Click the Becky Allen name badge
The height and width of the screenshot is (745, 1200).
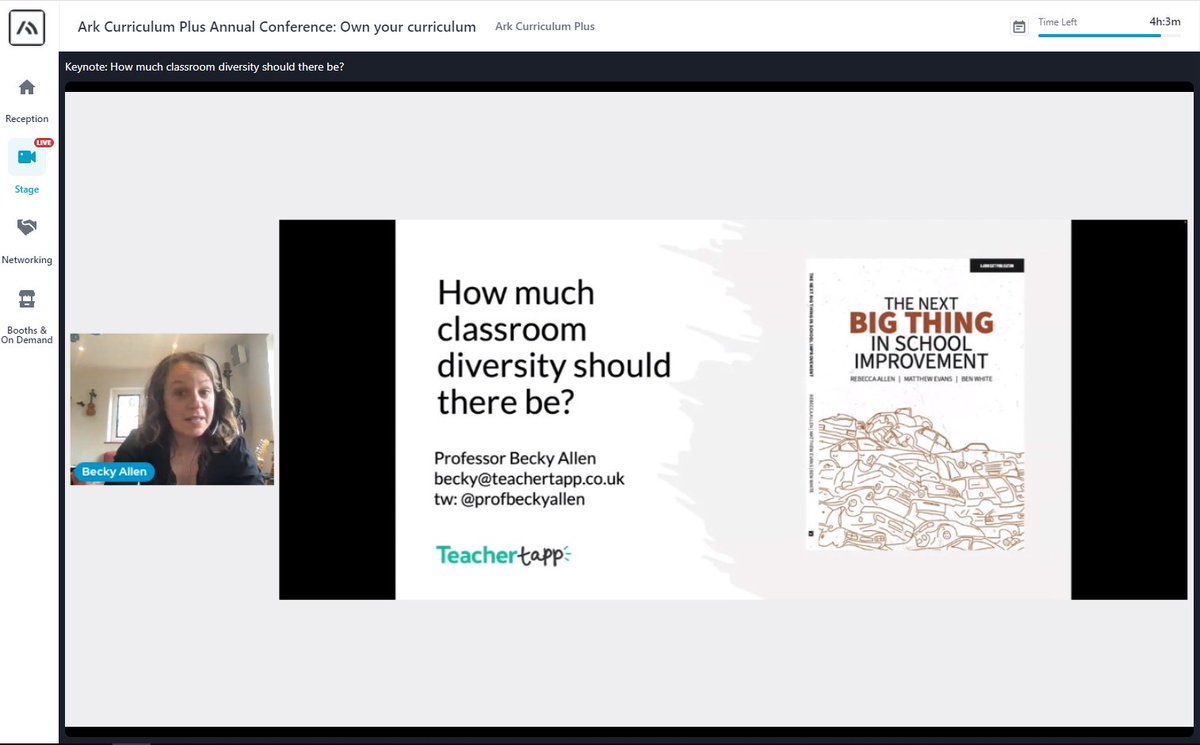(113, 472)
